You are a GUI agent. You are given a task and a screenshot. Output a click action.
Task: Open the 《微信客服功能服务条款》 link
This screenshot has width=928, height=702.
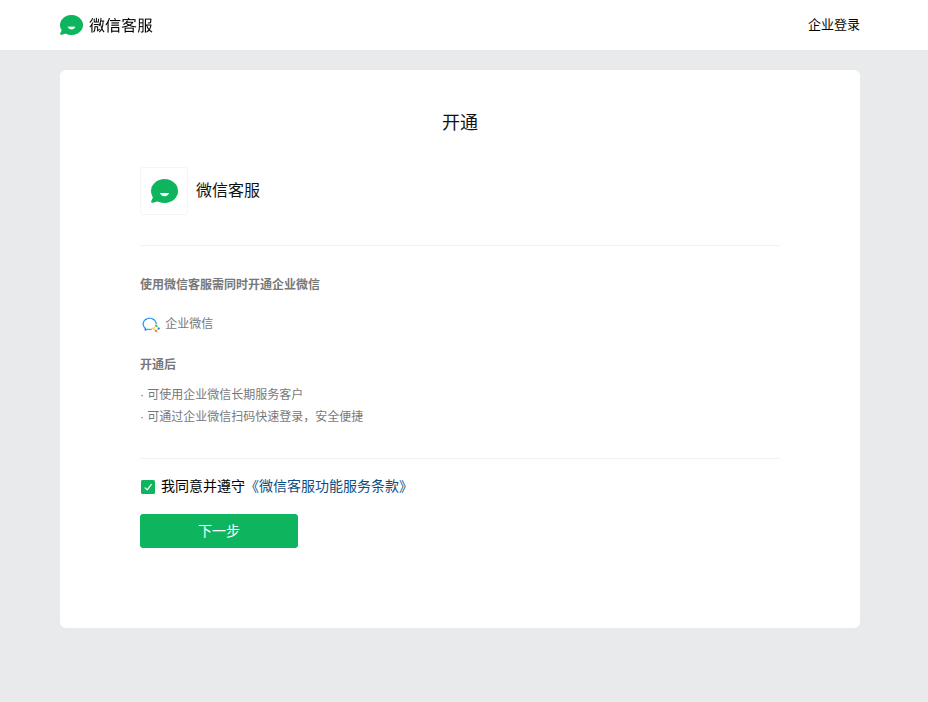[328, 487]
